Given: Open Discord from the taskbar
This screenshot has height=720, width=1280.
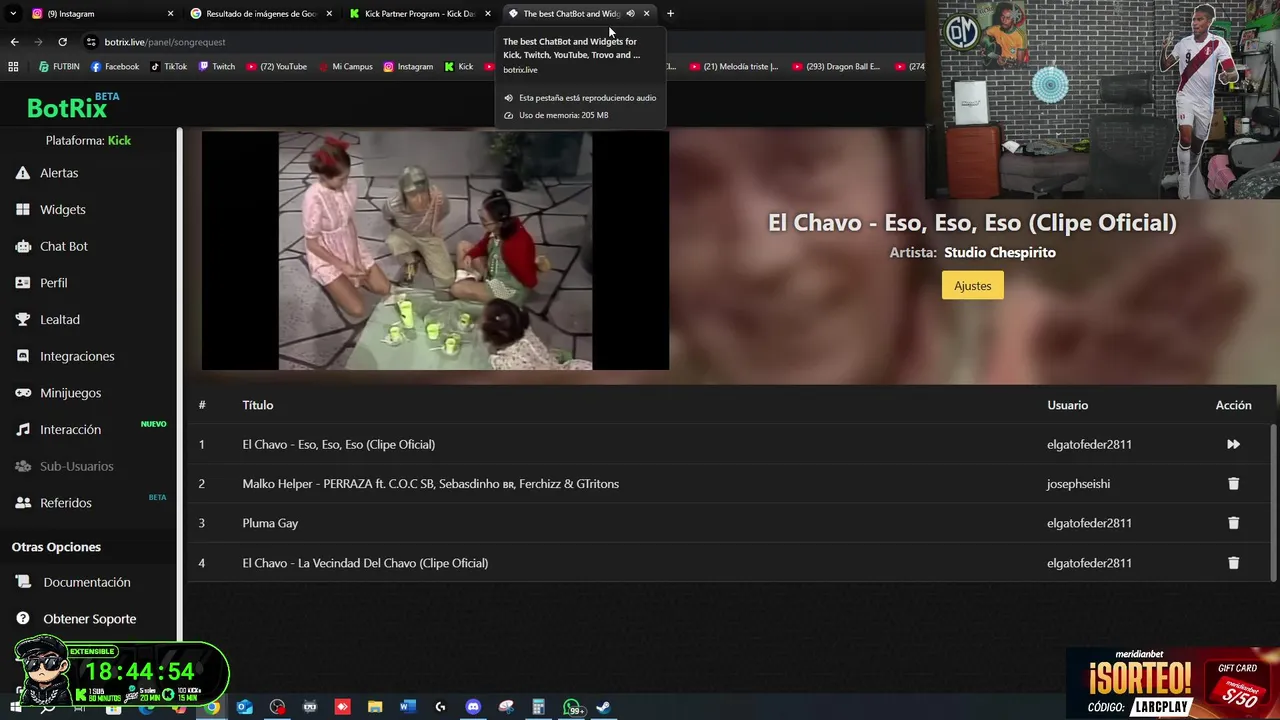Looking at the screenshot, I should tap(473, 707).
